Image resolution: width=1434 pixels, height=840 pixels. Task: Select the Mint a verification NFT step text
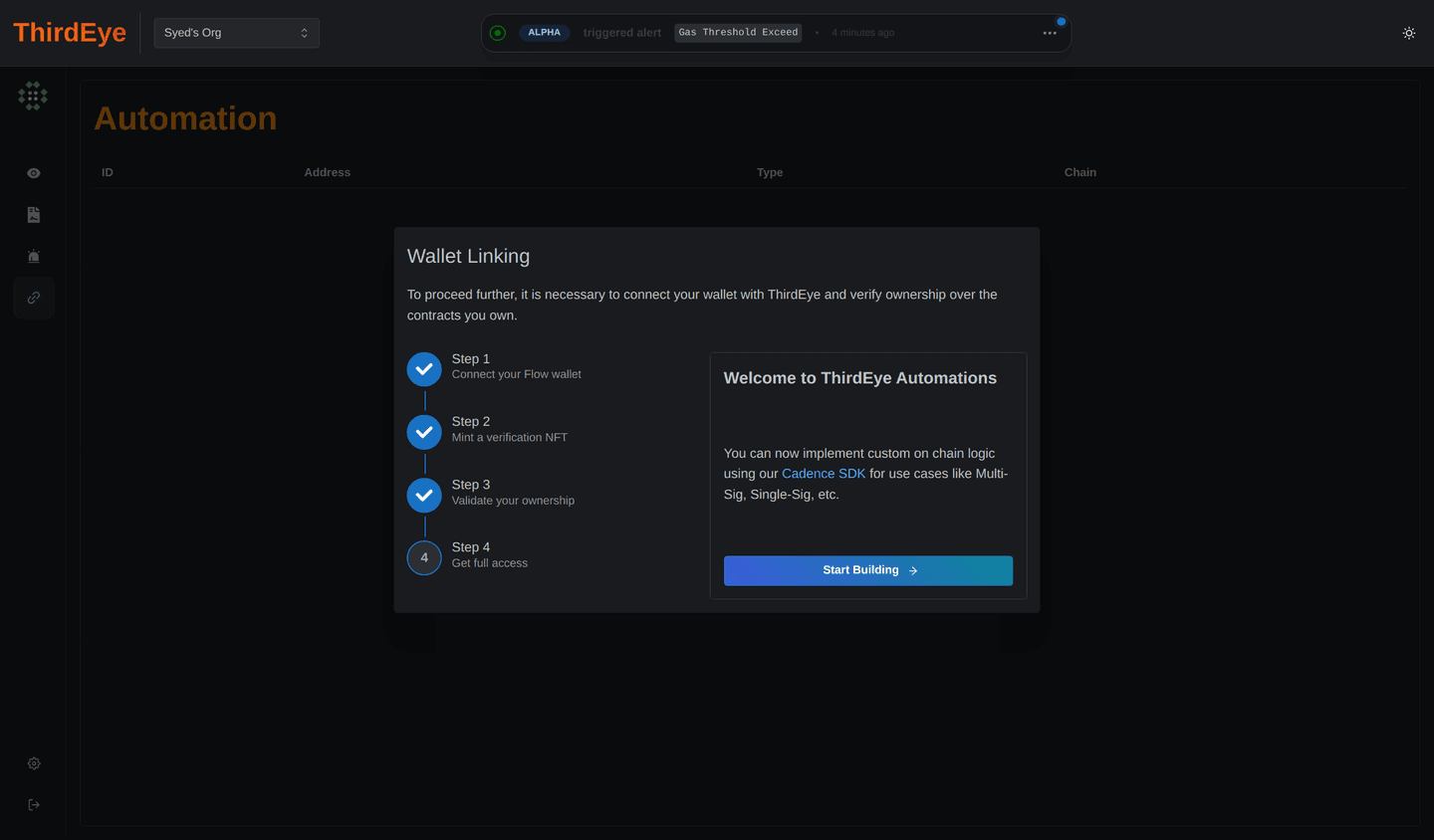[x=510, y=437]
